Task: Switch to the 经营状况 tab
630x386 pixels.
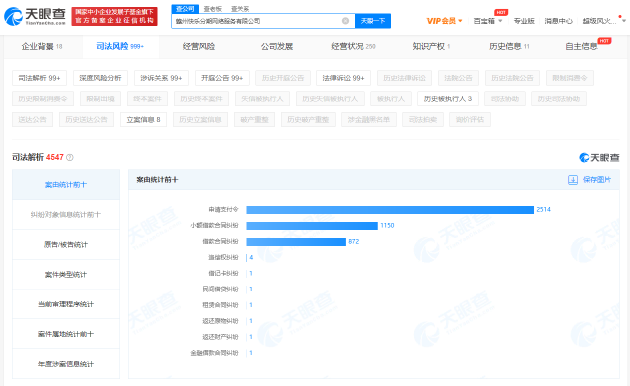Action: pos(353,47)
